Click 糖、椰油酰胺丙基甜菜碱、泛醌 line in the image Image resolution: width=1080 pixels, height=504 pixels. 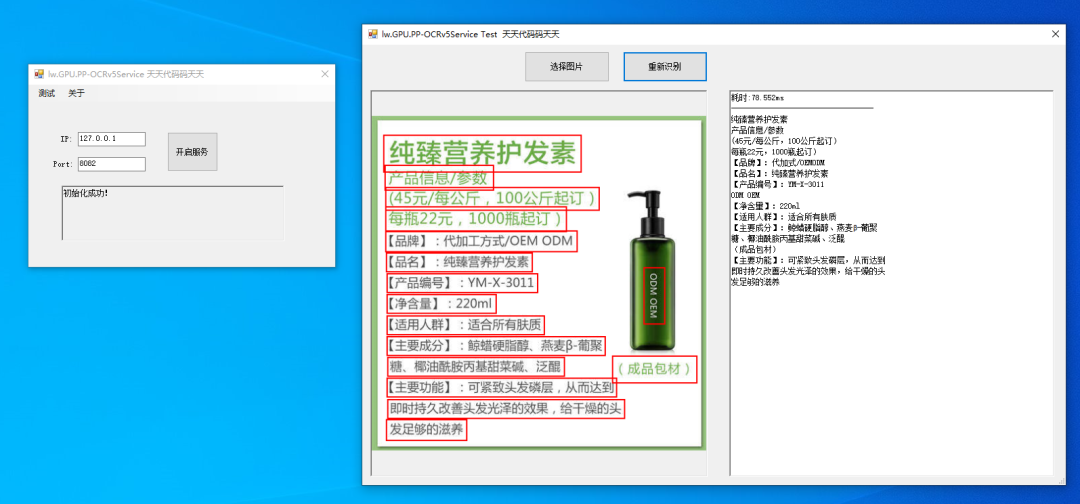tap(475, 367)
